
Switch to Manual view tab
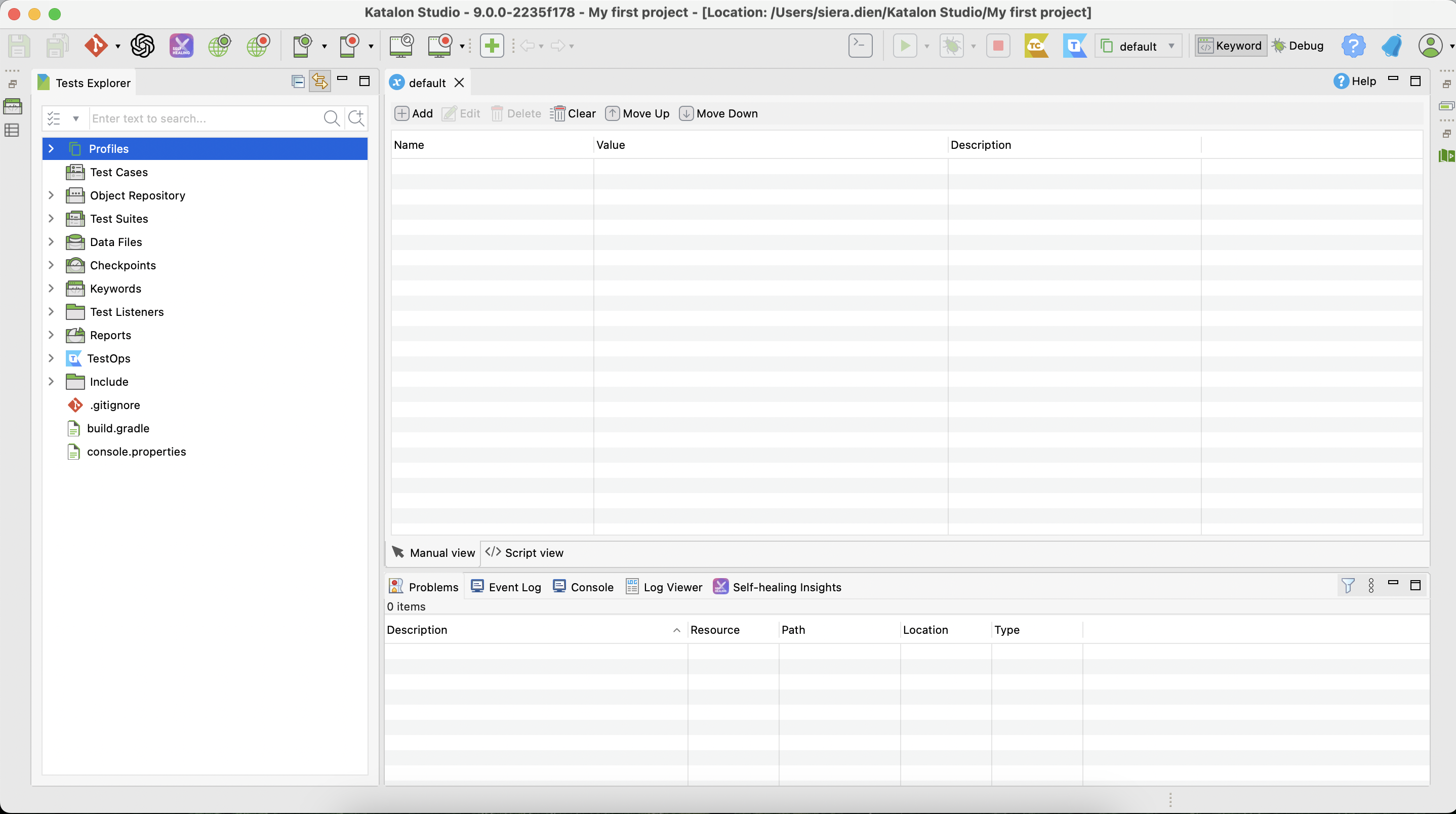click(x=433, y=552)
